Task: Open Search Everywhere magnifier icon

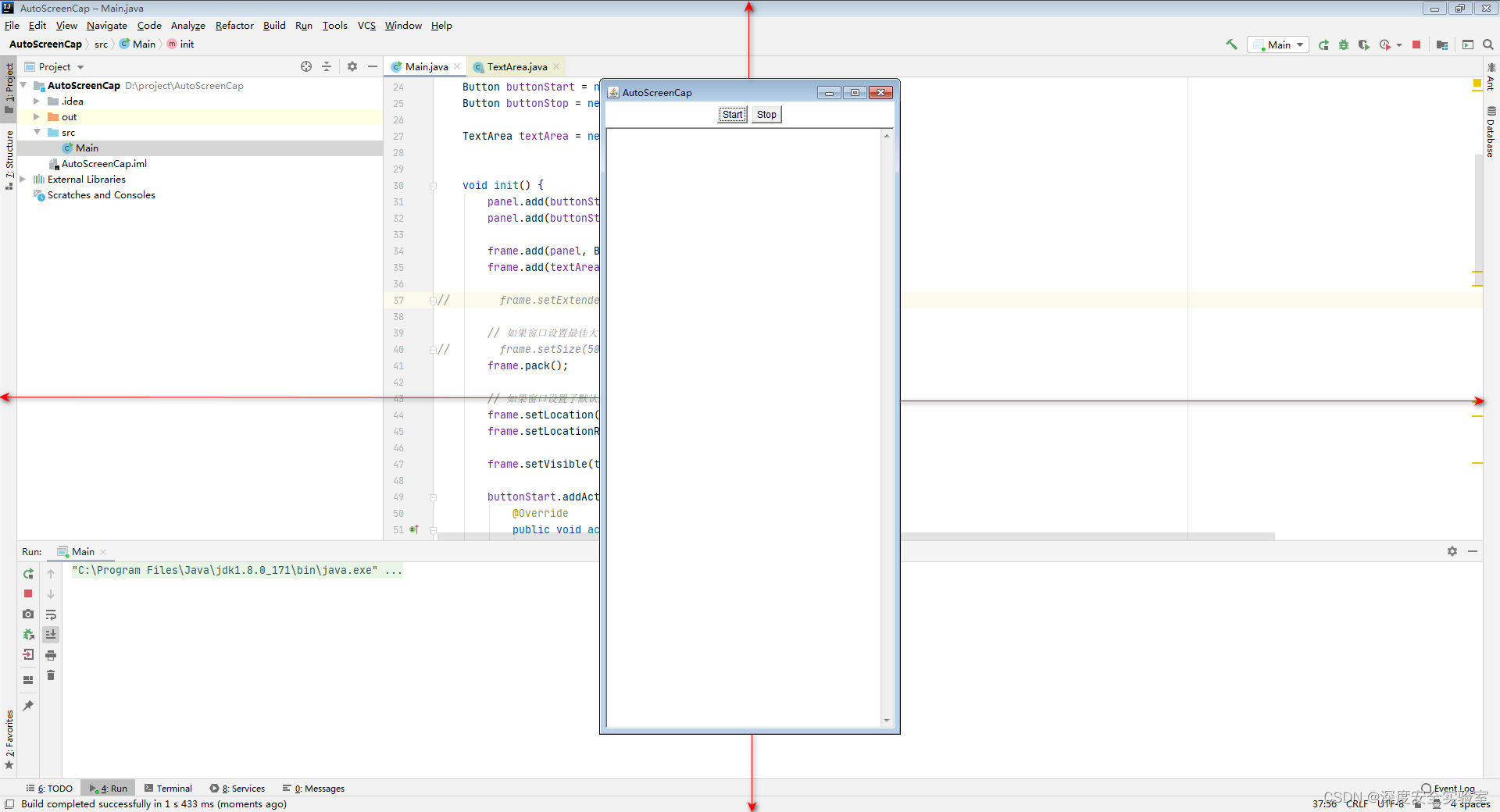Action: click(1487, 45)
